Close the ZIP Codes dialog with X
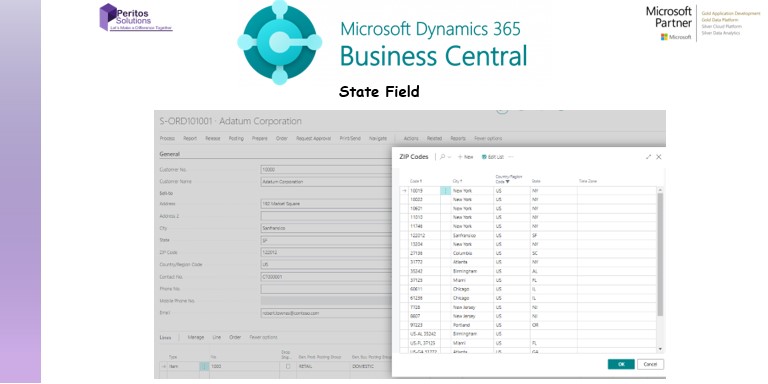 pos(659,157)
